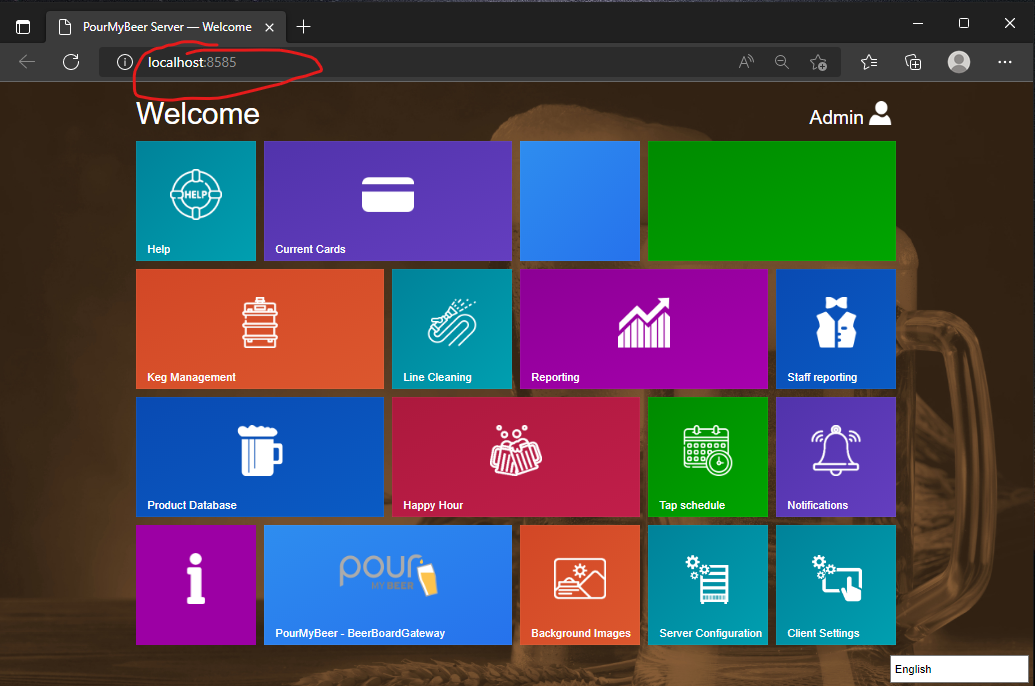Viewport: 1035px width, 686px height.
Task: Open the Line Cleaning tile
Action: click(451, 329)
